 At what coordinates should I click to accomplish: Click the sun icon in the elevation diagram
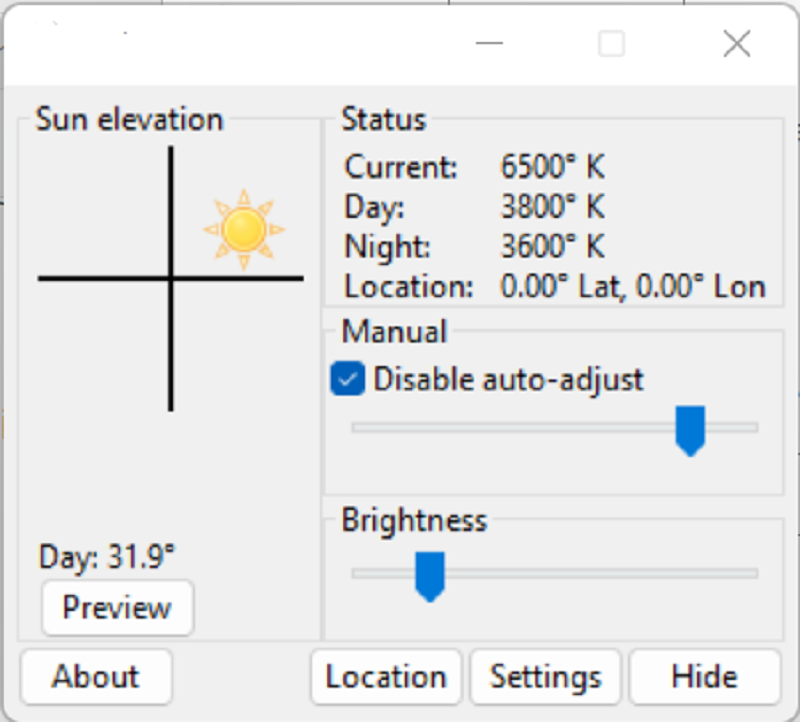pyautogui.click(x=244, y=230)
